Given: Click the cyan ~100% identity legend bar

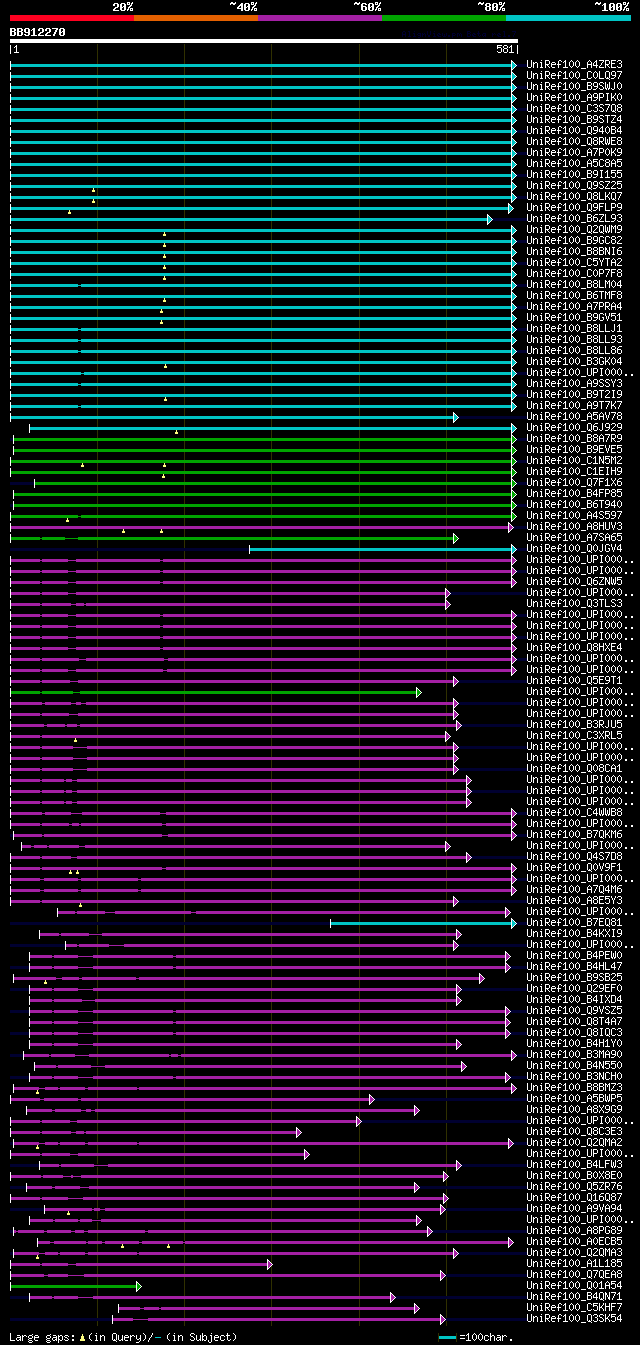Looking at the screenshot, I should (568, 17).
